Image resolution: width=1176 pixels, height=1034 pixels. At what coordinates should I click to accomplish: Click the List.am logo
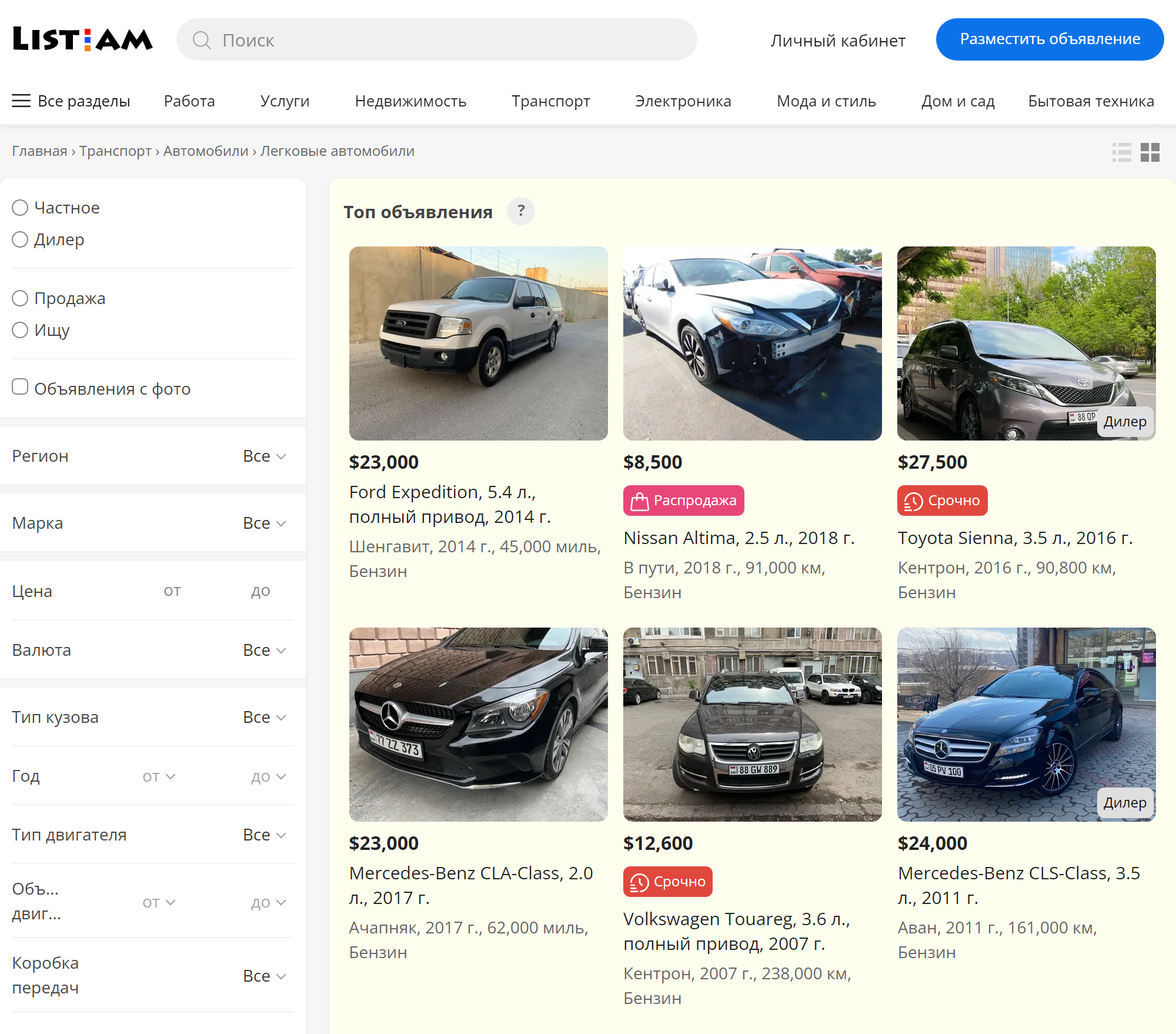[x=82, y=39]
